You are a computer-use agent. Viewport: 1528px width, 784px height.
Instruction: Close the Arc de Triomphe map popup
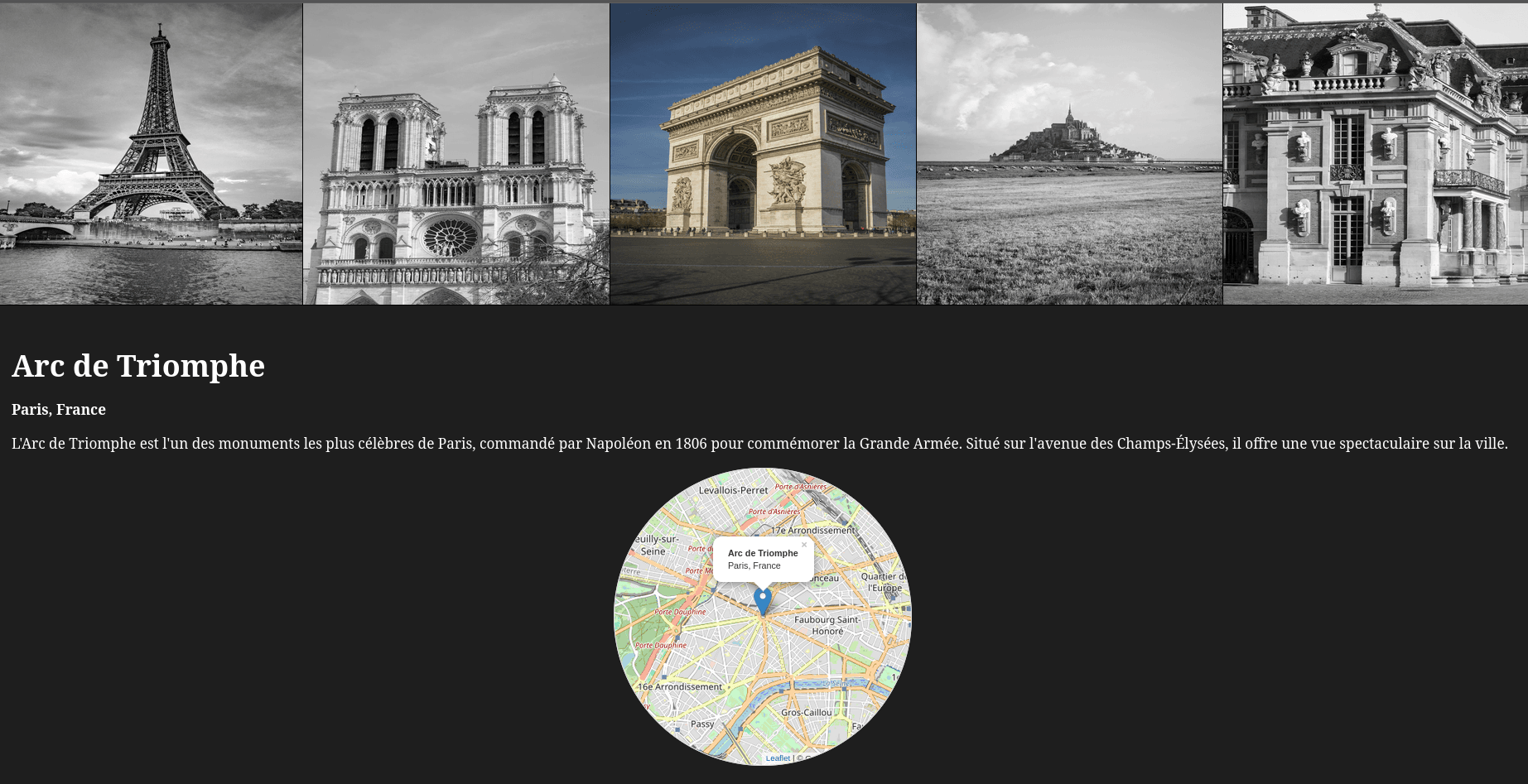(x=804, y=544)
